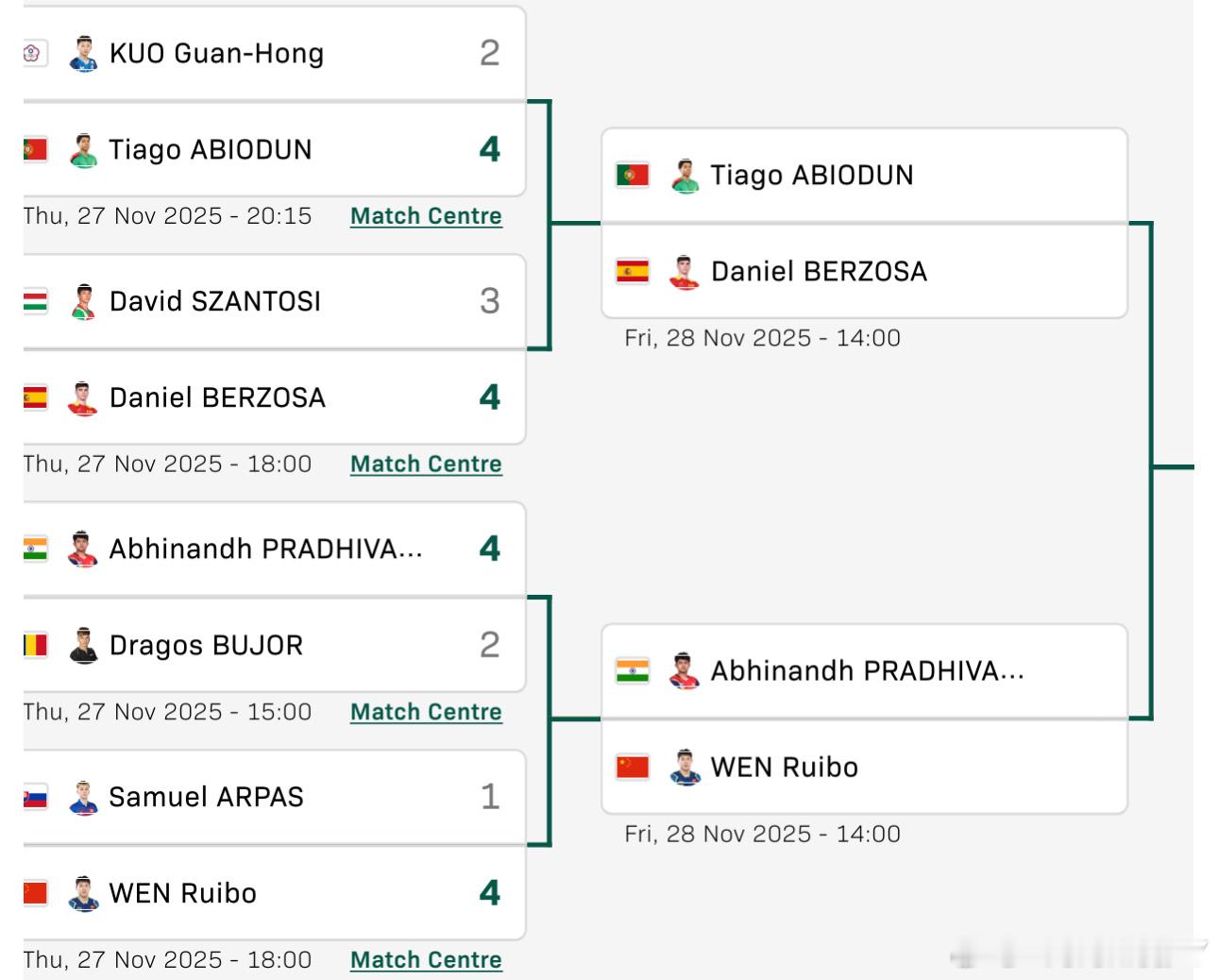The height and width of the screenshot is (980, 1218).
Task: Click the China flag next to WEN Ruibo in the quarterfinal
Action: tap(632, 767)
